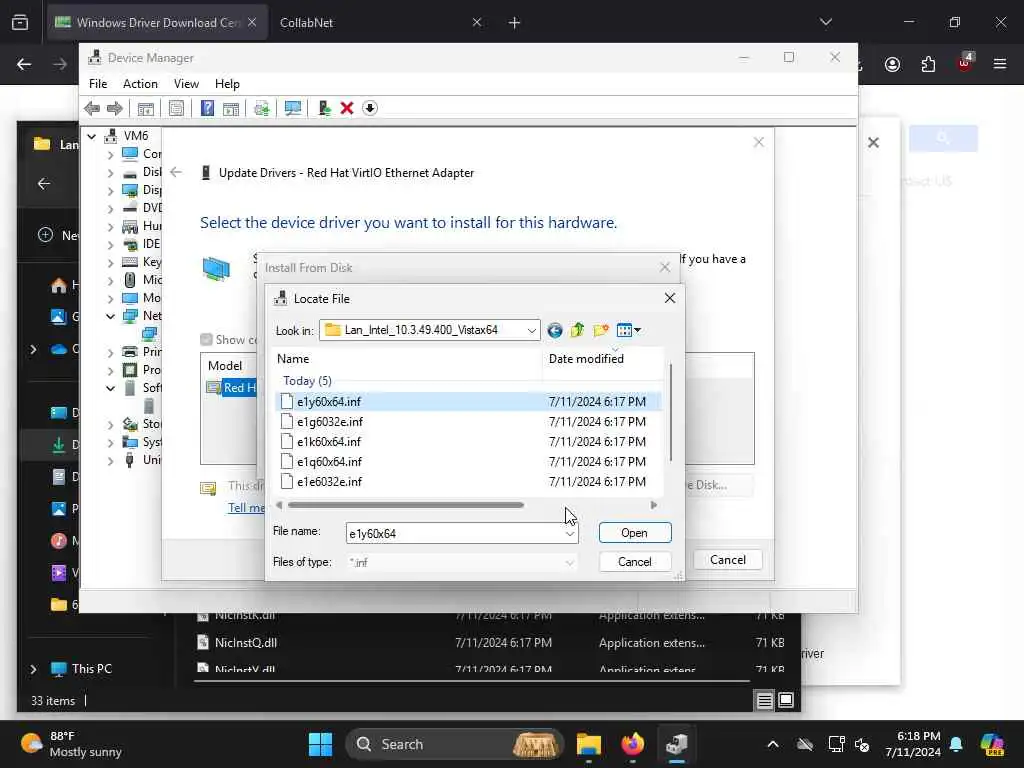Create new folder in Locate File dialog
Viewport: 1024px width, 768px height.
tap(600, 330)
